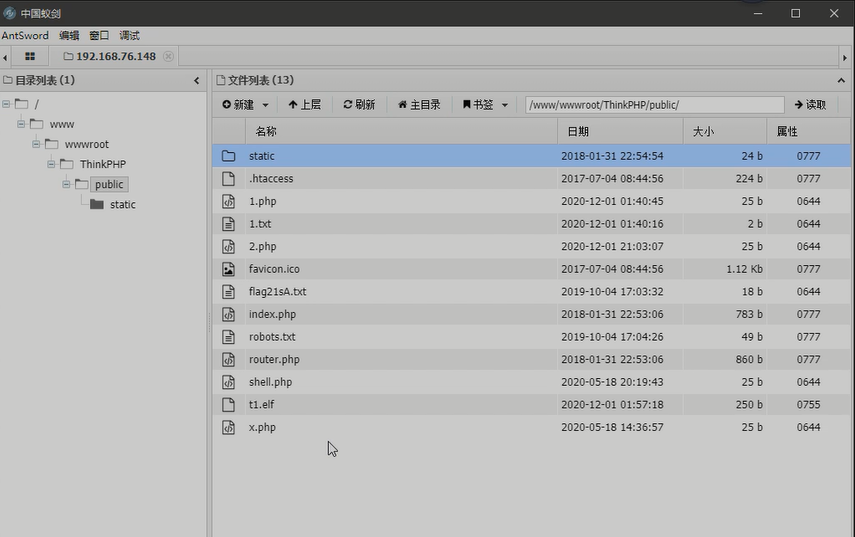Click the 2.php code file icon
855x537 pixels.
[228, 246]
